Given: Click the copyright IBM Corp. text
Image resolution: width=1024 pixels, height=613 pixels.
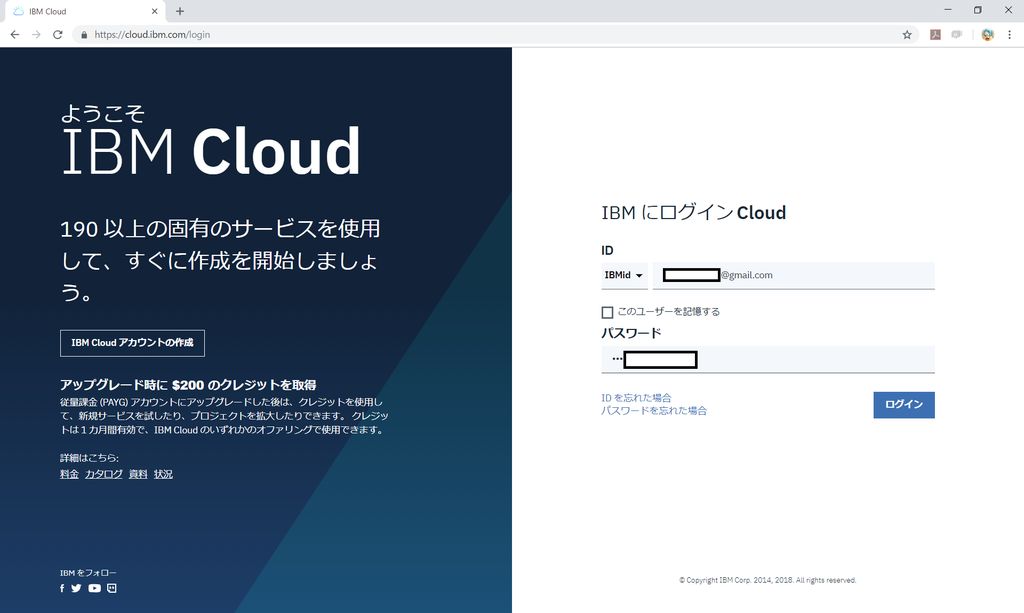Looking at the screenshot, I should pos(767,580).
